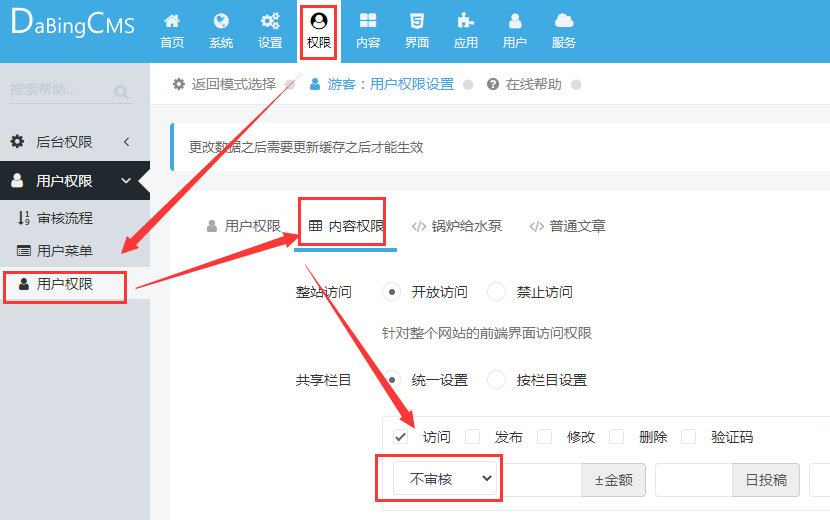Open the 系统 globe icon
Screen dimensions: 830x520
click(x=221, y=21)
